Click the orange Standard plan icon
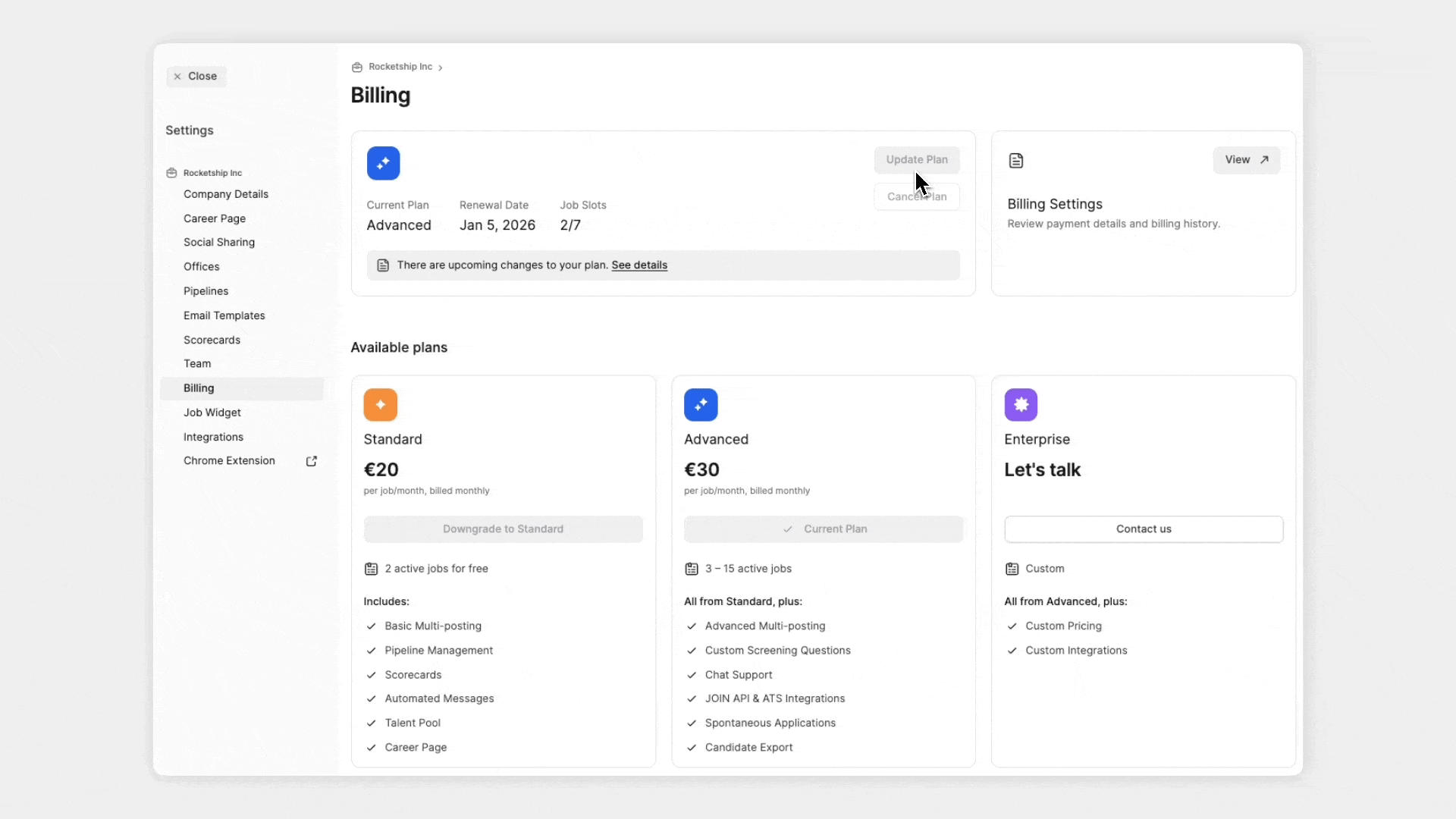This screenshot has height=819, width=1456. (380, 405)
